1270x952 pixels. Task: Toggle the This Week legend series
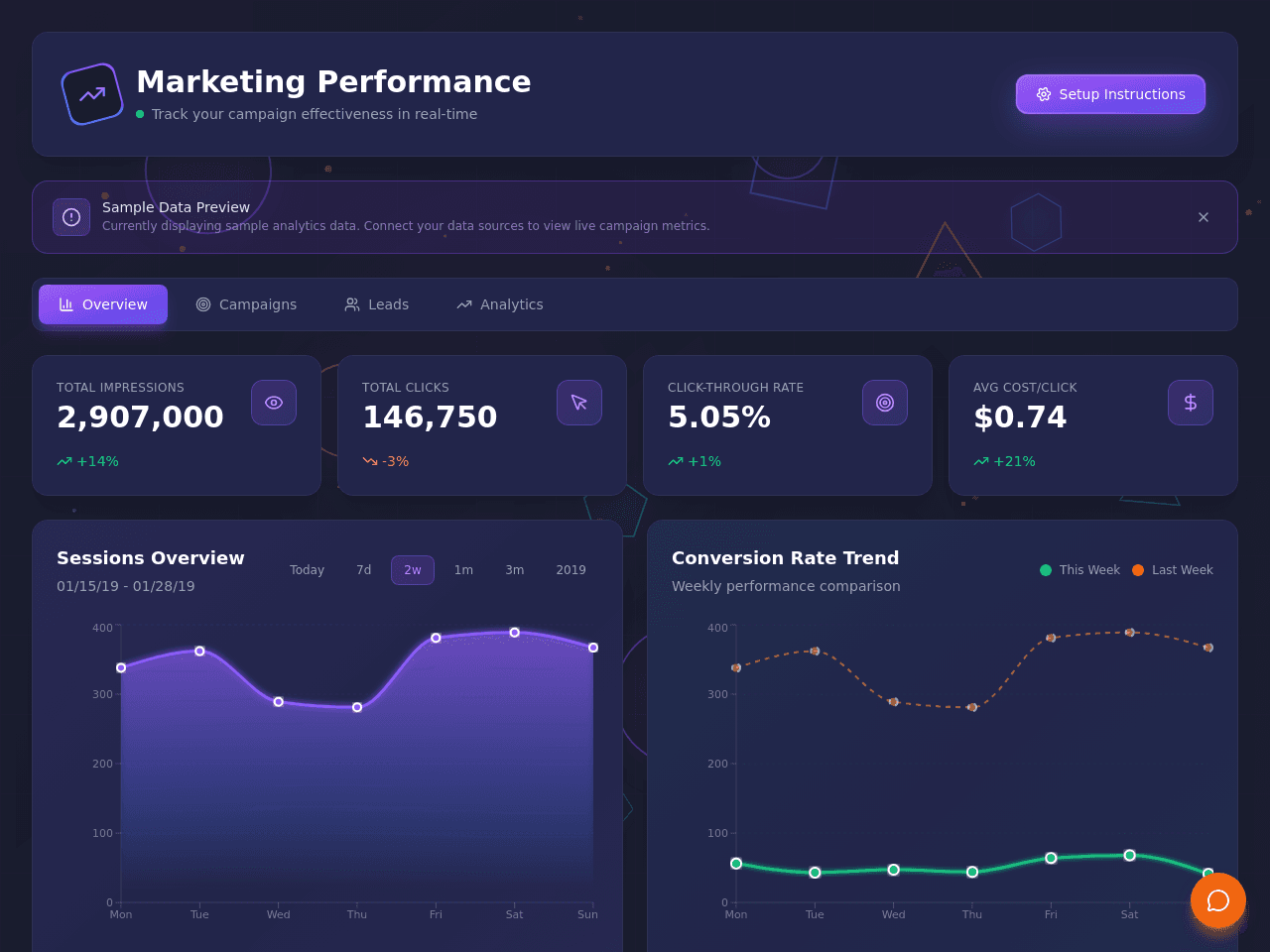(1079, 570)
